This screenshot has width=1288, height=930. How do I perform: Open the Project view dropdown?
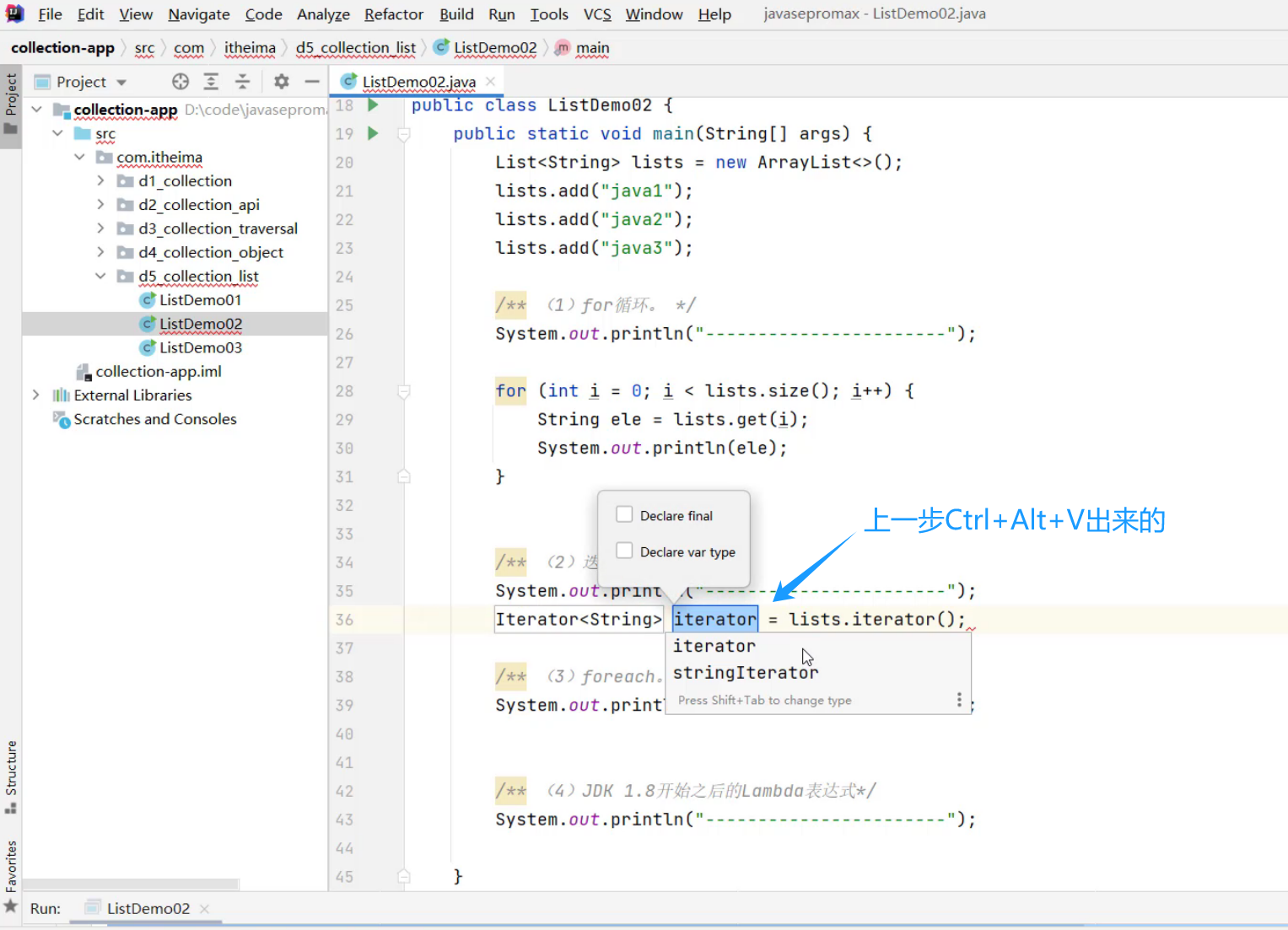coord(121,83)
